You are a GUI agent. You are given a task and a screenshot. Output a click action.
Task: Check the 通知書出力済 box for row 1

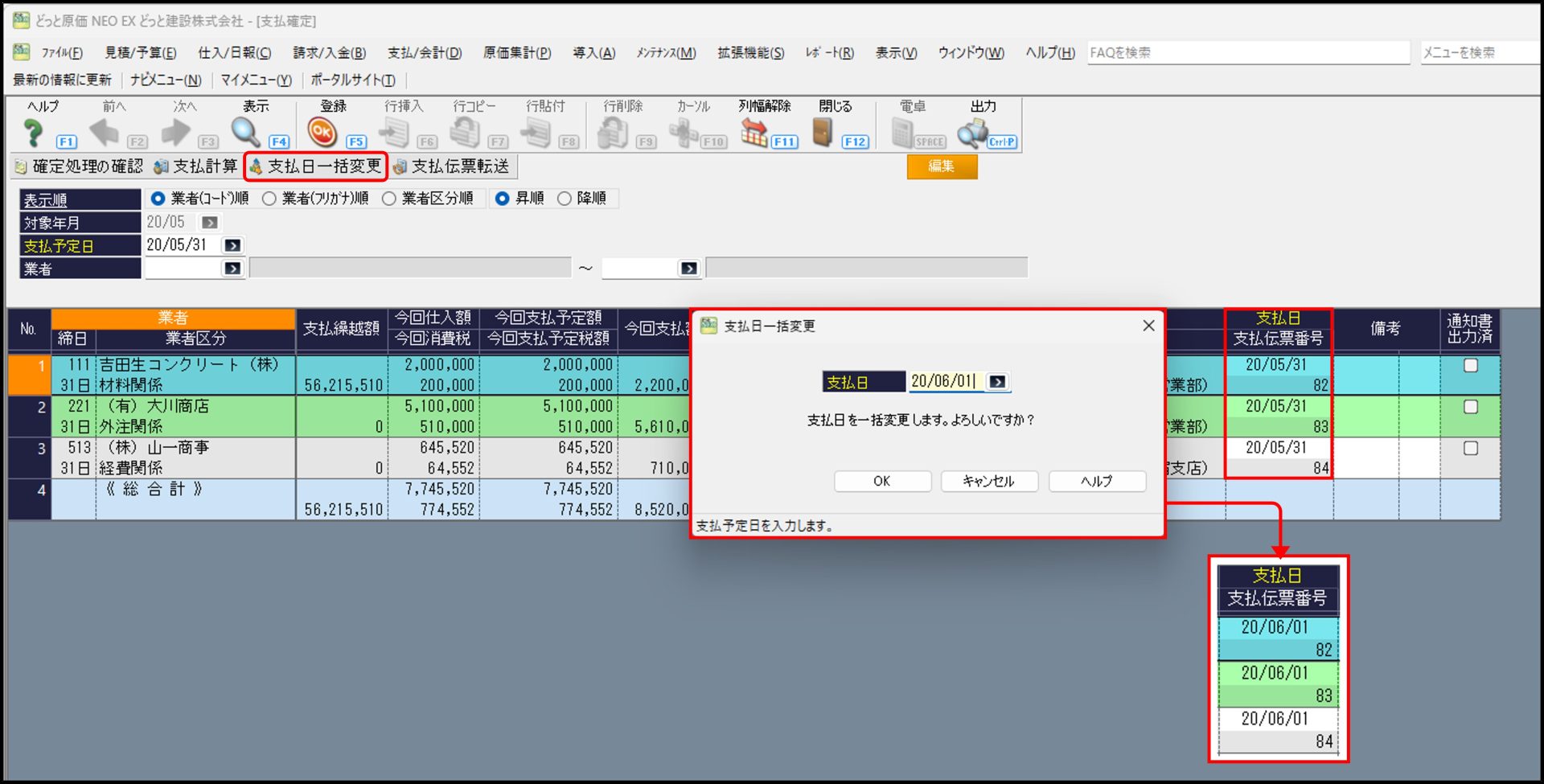point(1470,366)
